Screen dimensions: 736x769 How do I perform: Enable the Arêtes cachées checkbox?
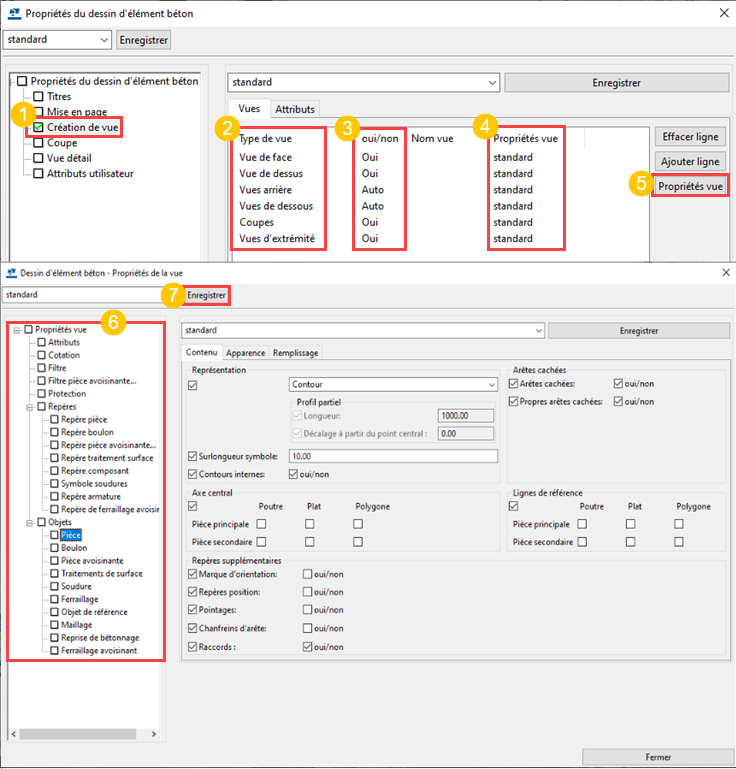tap(514, 384)
